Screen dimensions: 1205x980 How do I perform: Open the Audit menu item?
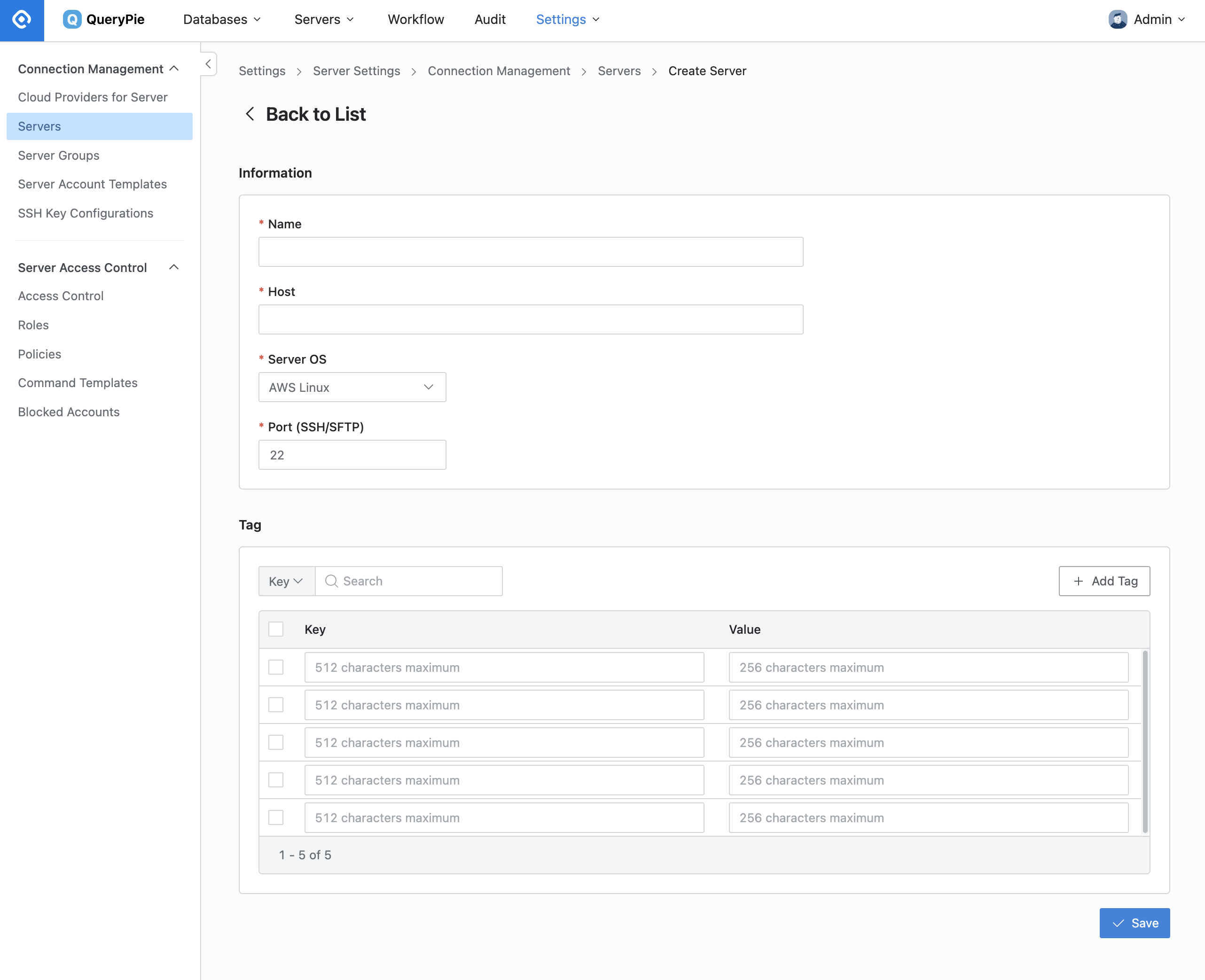point(490,20)
